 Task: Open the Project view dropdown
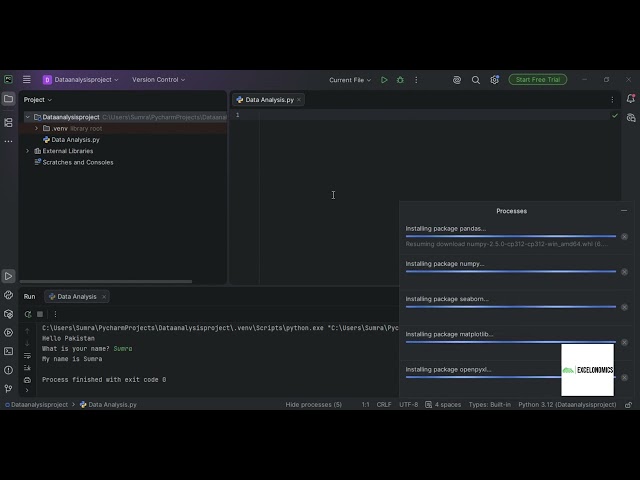[x=38, y=100]
